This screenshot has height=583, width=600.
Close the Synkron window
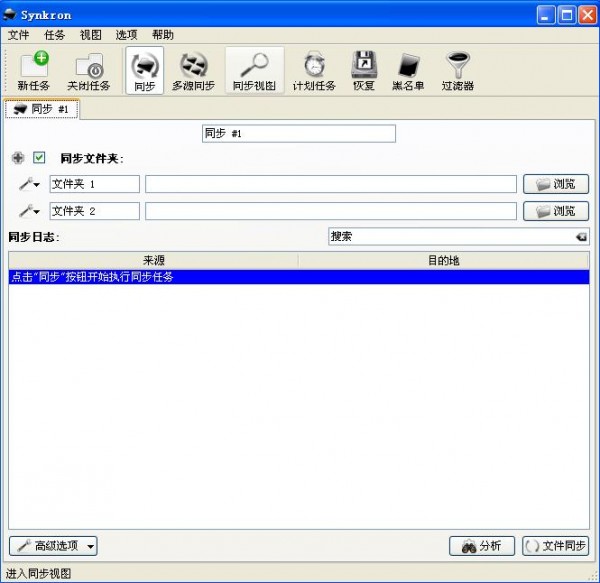587,15
